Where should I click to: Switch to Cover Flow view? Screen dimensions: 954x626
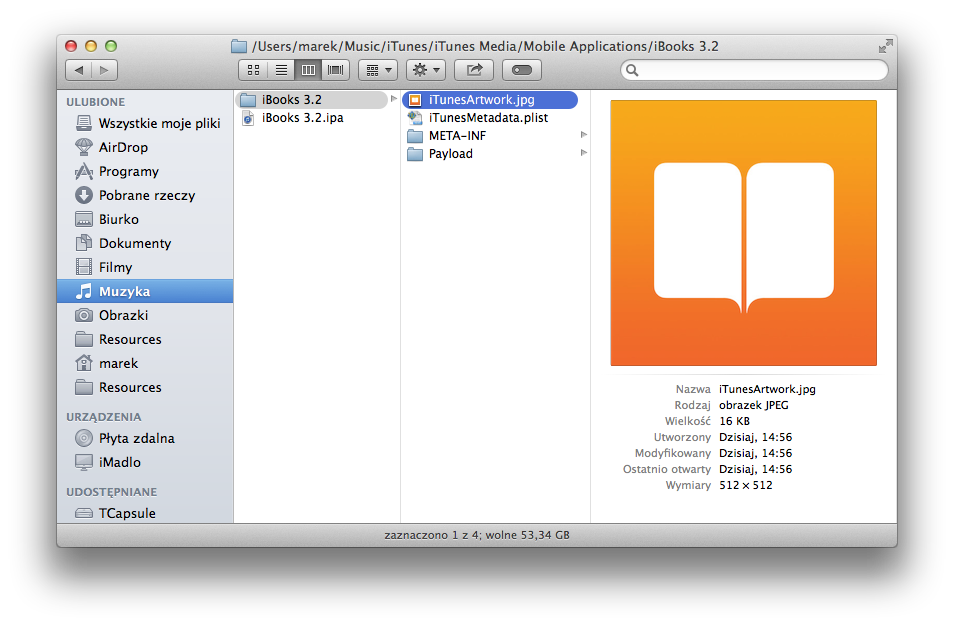pos(335,70)
